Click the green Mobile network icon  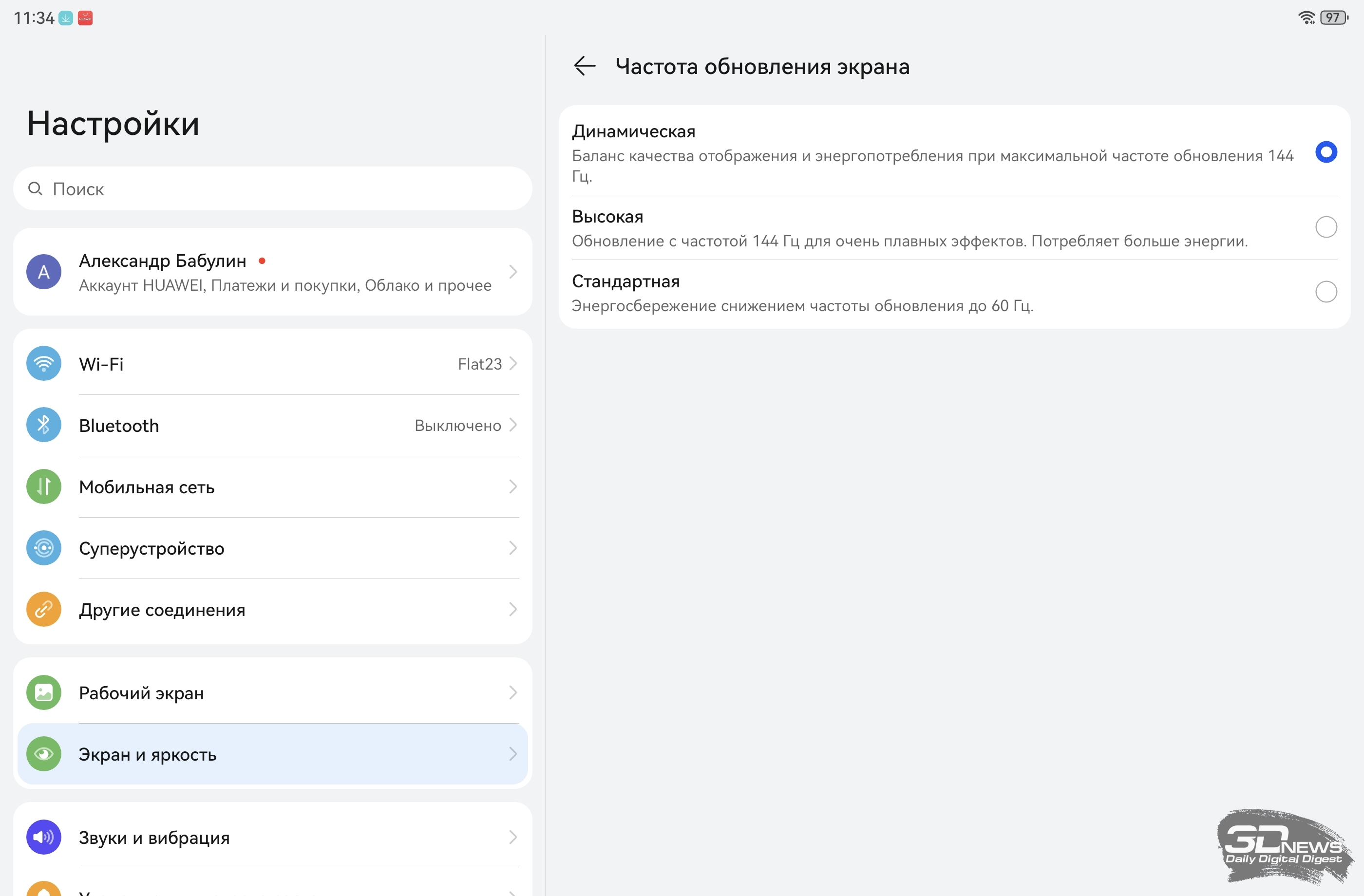(43, 486)
